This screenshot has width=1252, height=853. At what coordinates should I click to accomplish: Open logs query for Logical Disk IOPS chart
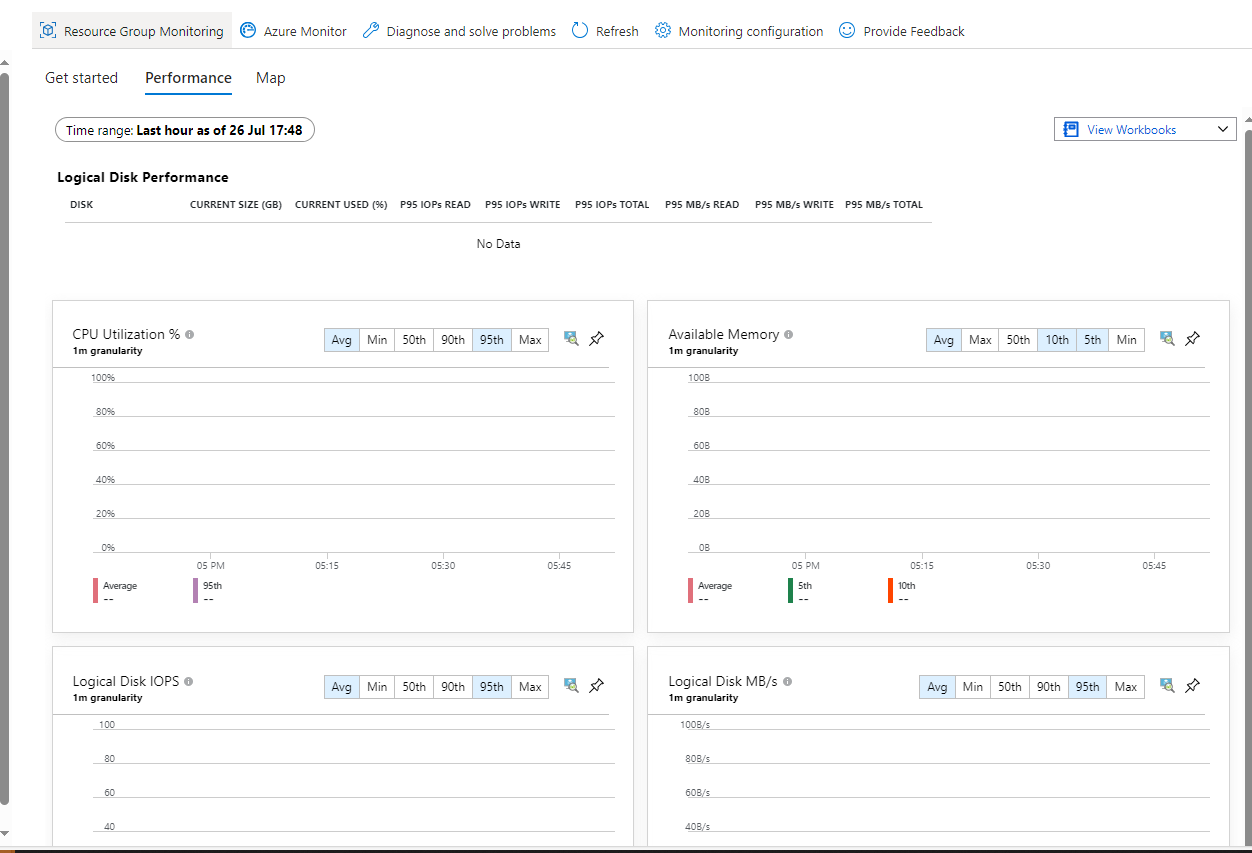(571, 686)
